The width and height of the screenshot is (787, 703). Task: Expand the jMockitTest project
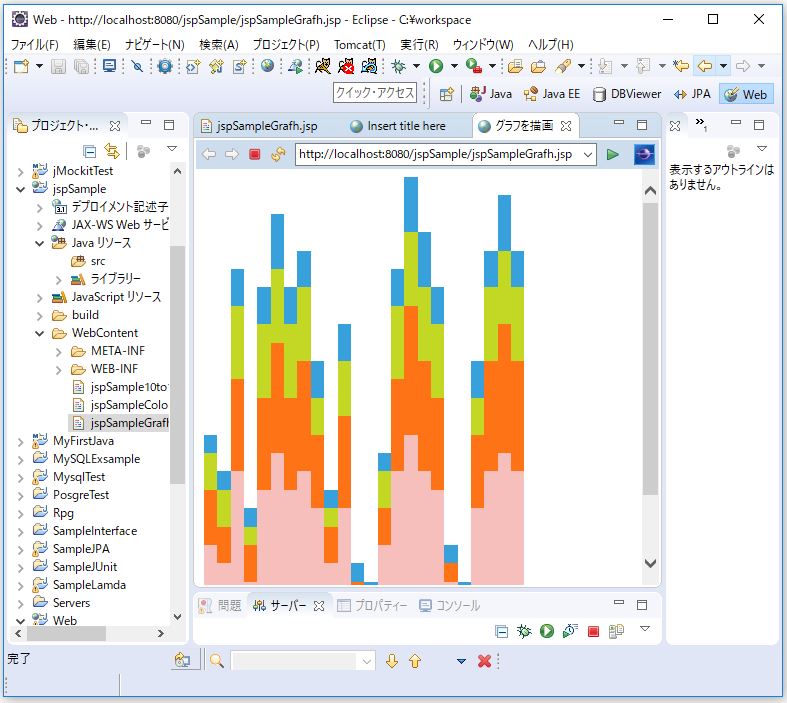(21, 172)
